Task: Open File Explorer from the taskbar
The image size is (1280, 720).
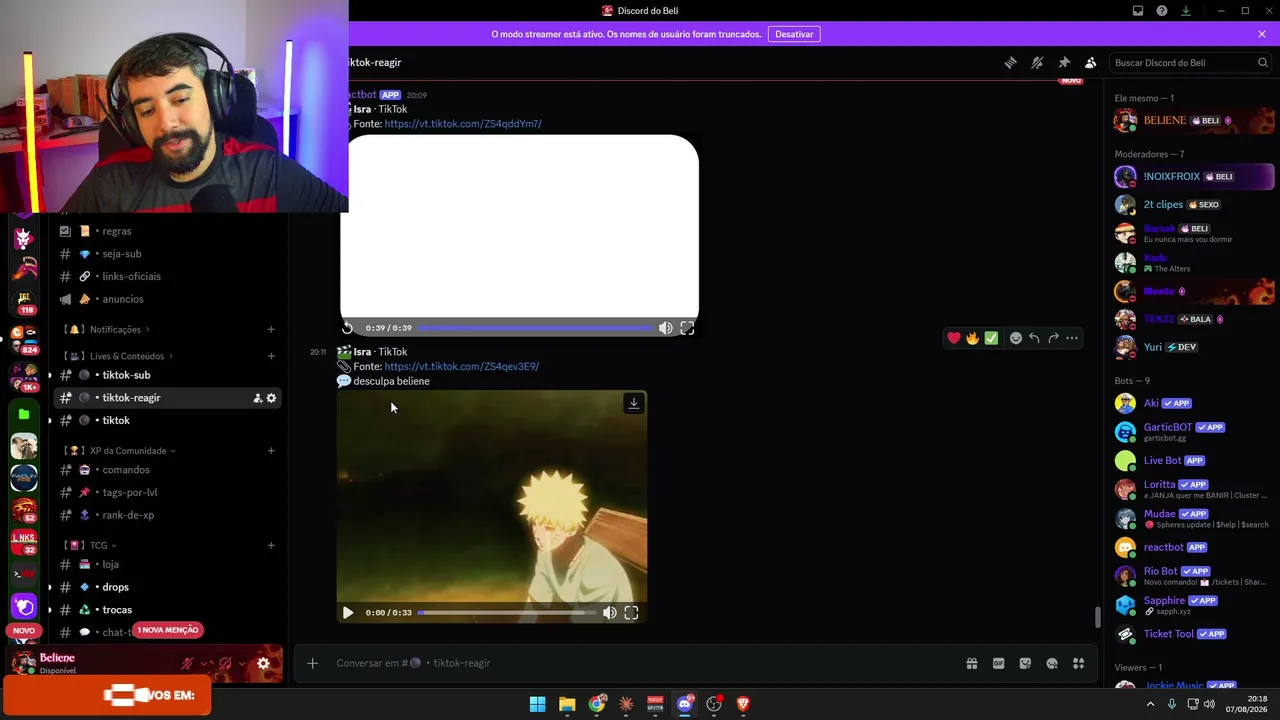Action: [567, 704]
